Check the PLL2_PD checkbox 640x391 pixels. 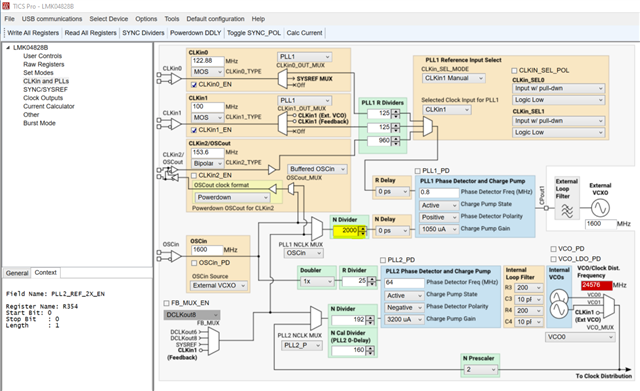[x=383, y=260]
